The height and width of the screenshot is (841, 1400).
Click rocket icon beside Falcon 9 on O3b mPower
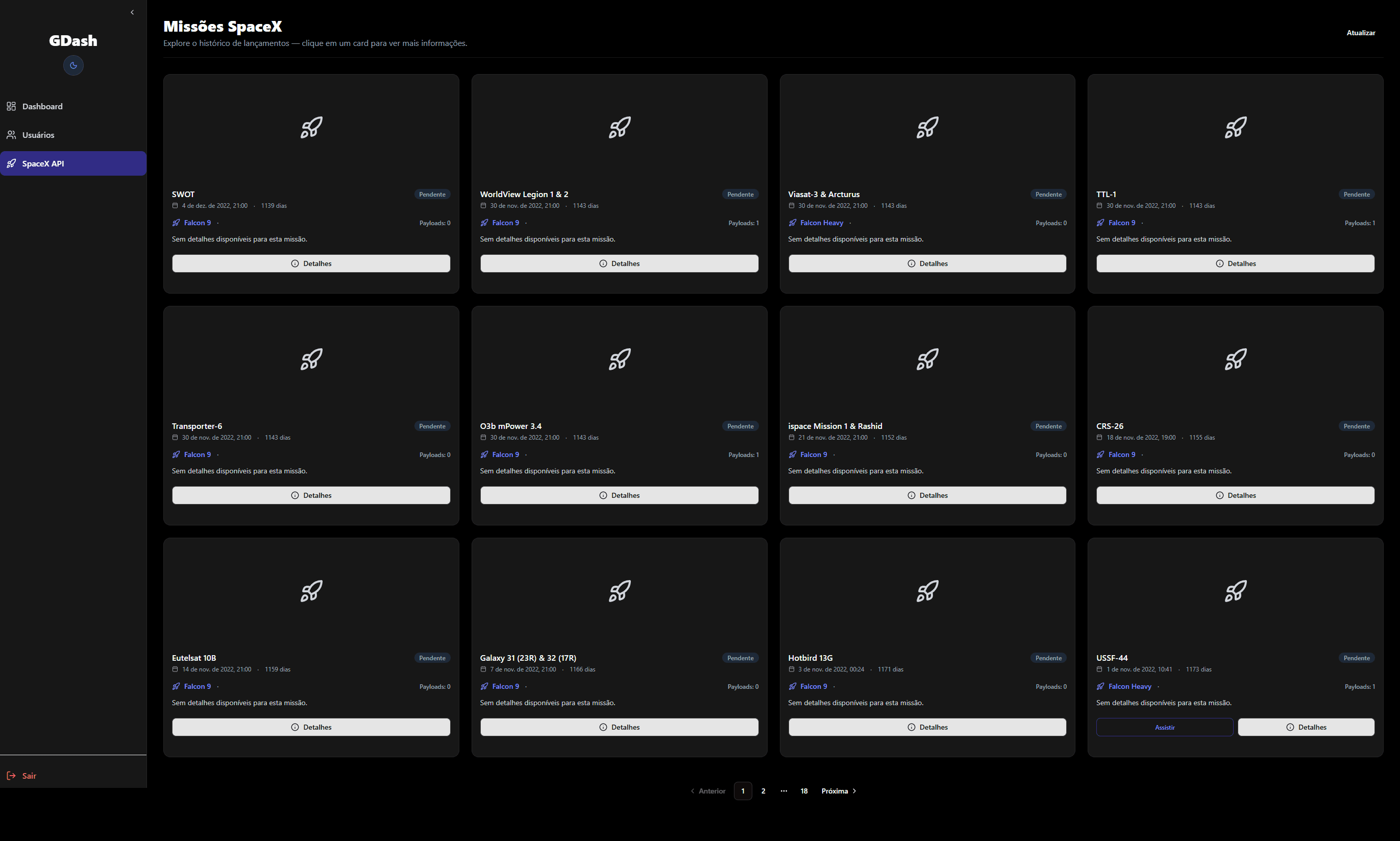484,454
